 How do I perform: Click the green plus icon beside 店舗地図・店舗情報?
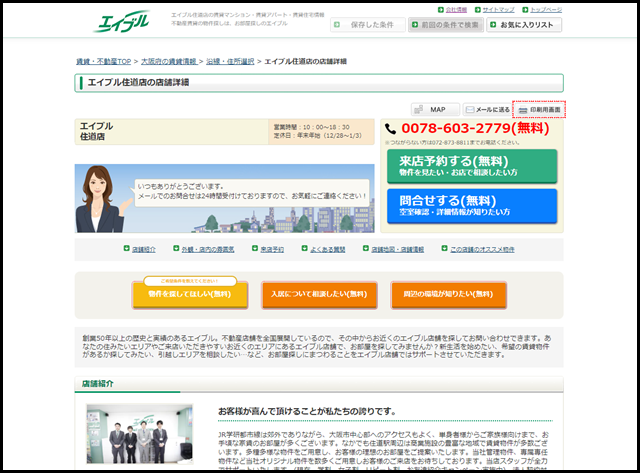pyautogui.click(x=366, y=249)
